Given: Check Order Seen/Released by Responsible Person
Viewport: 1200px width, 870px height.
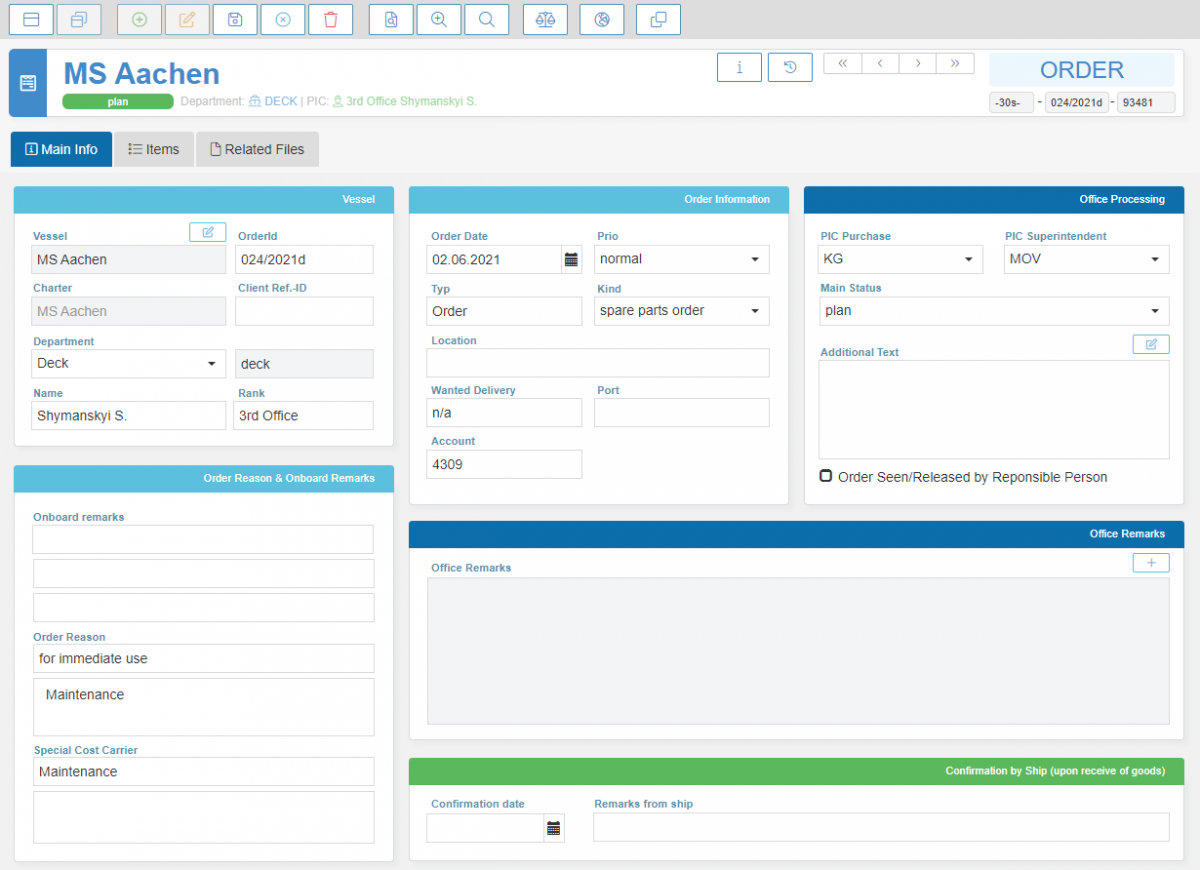Looking at the screenshot, I should pos(825,476).
